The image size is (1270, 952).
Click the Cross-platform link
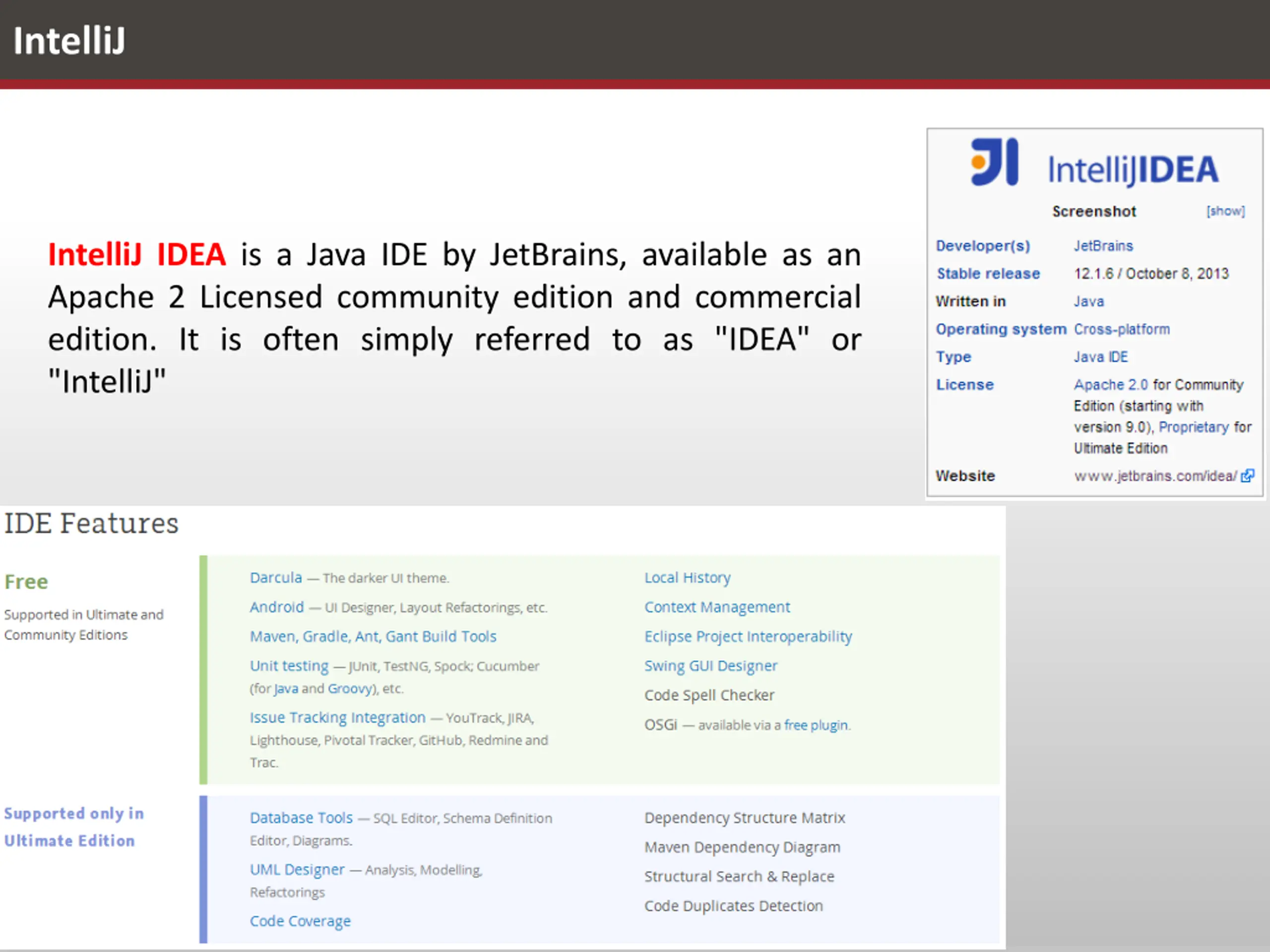point(1121,329)
